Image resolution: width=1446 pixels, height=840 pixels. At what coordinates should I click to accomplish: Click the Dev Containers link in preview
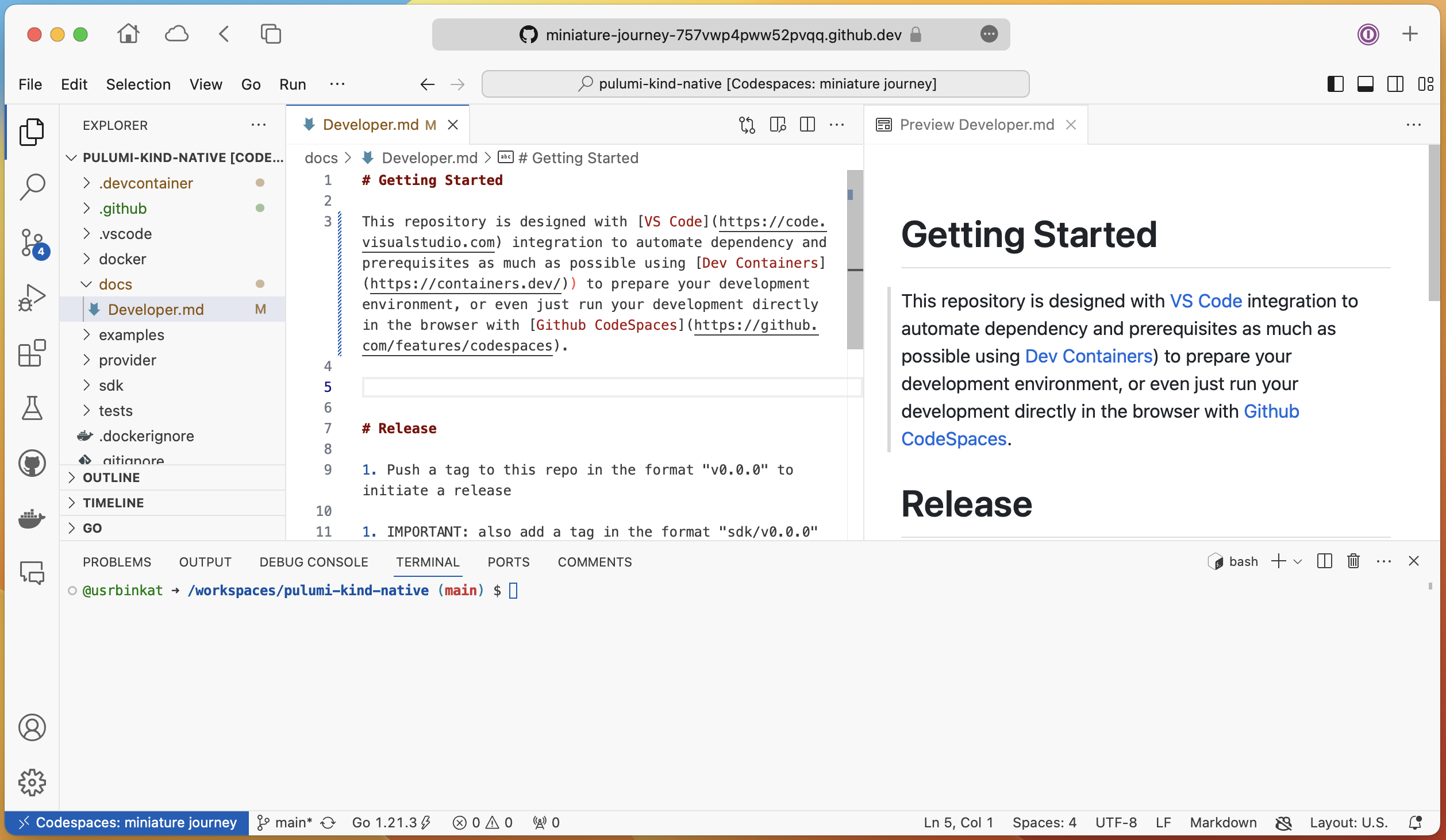pyautogui.click(x=1089, y=356)
